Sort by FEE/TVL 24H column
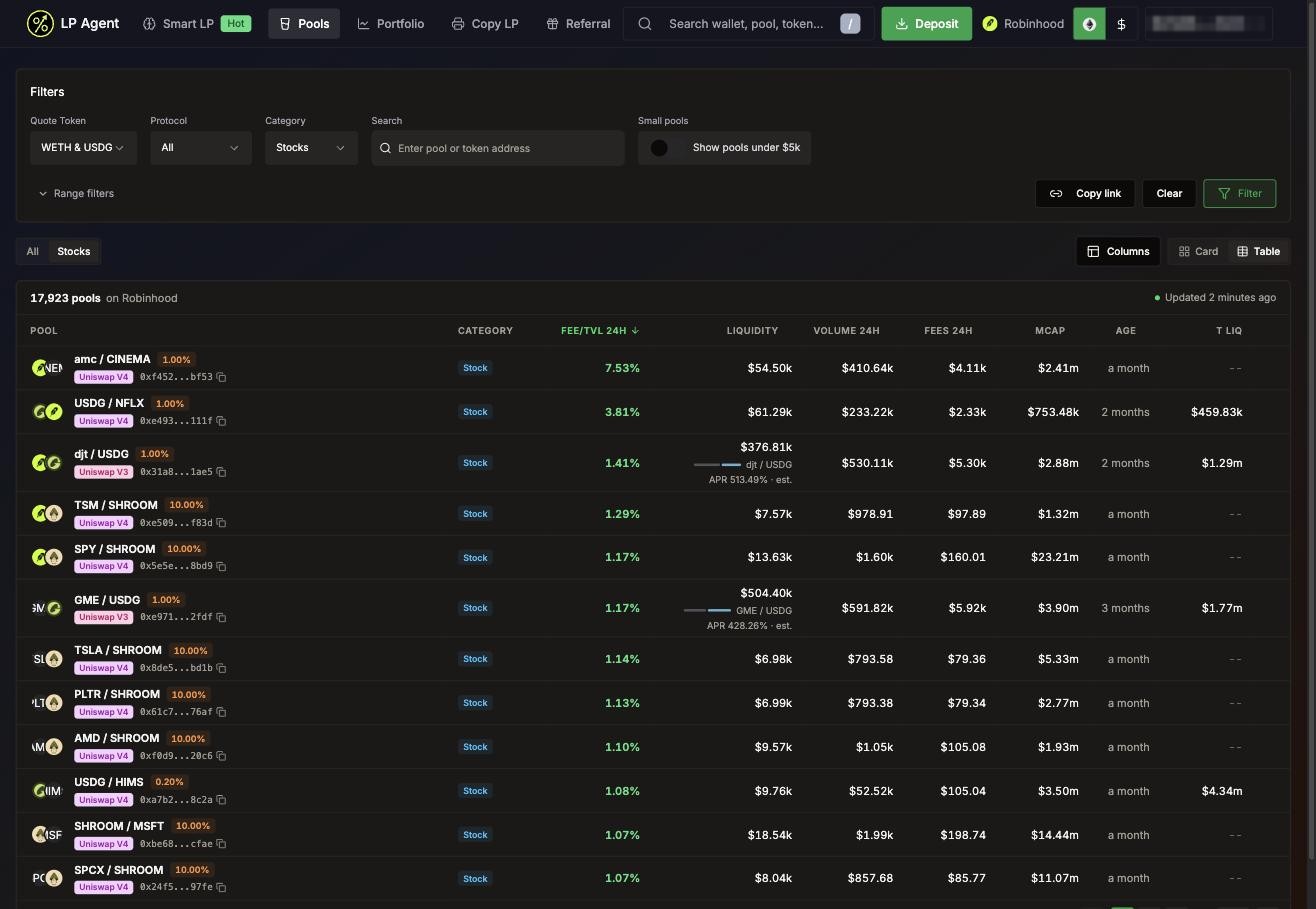 pyautogui.click(x=600, y=330)
